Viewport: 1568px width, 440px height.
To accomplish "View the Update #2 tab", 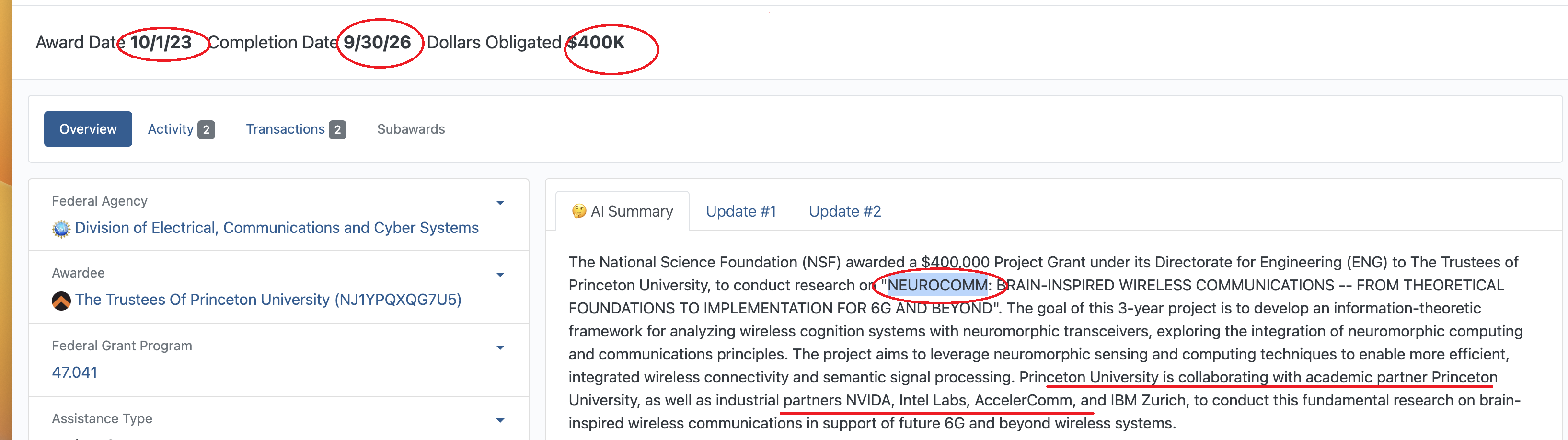I will (x=844, y=211).
